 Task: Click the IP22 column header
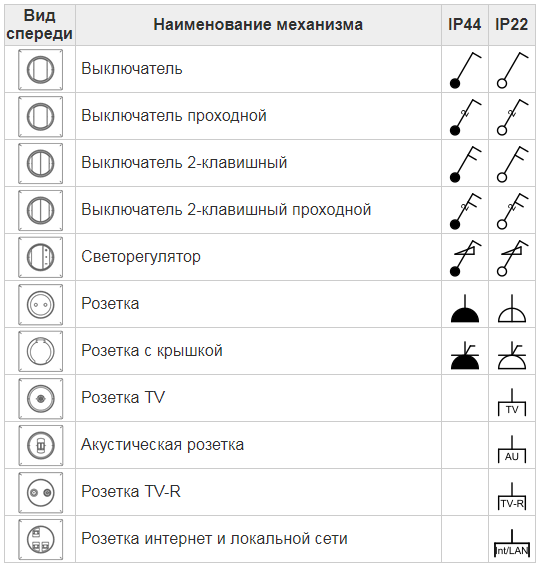tap(512, 25)
